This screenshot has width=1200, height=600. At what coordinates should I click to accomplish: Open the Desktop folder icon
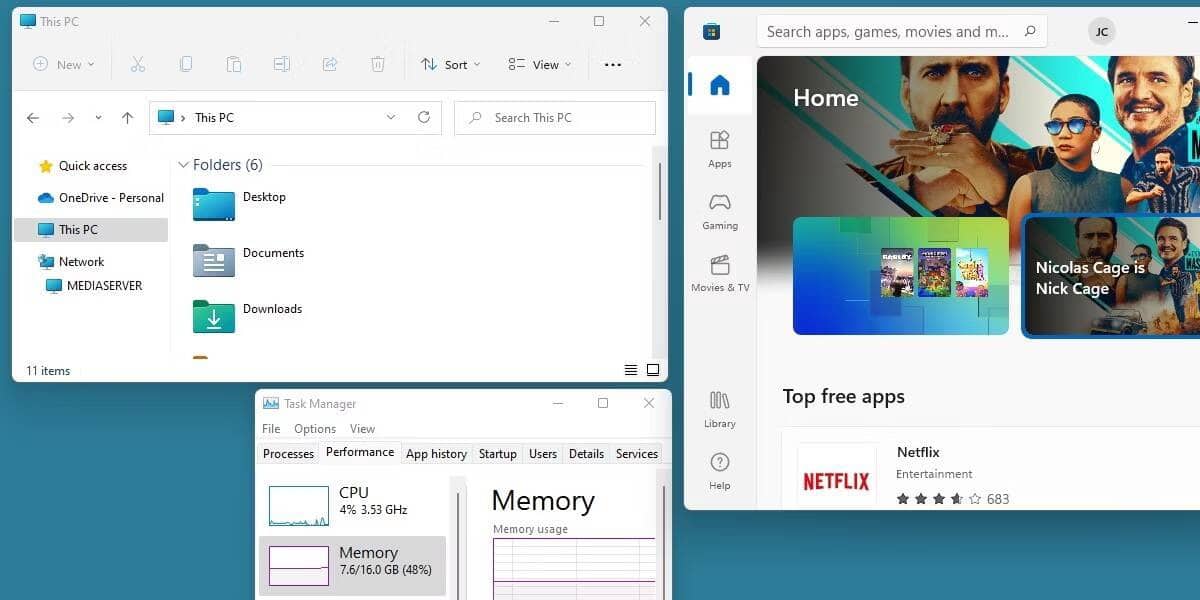coord(213,204)
